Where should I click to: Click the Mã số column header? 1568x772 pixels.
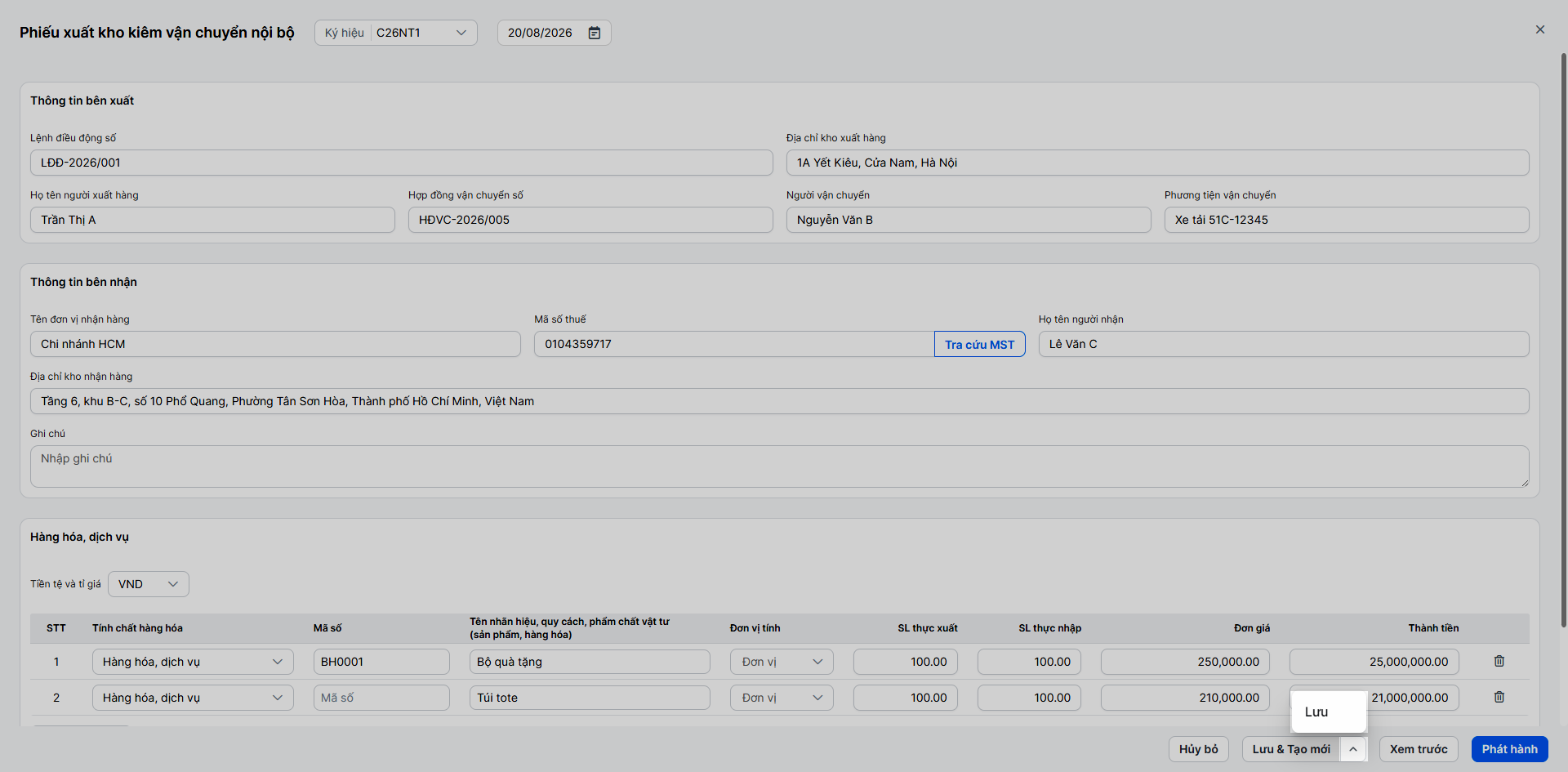pyautogui.click(x=327, y=628)
